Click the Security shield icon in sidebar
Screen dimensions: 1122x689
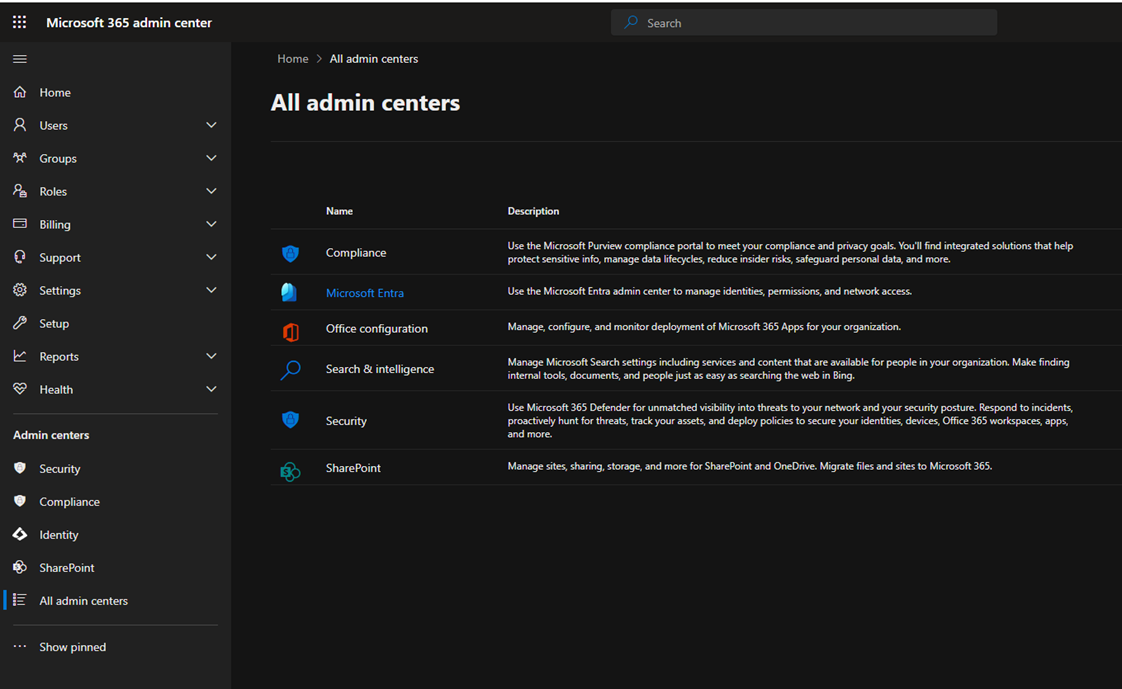click(x=20, y=468)
